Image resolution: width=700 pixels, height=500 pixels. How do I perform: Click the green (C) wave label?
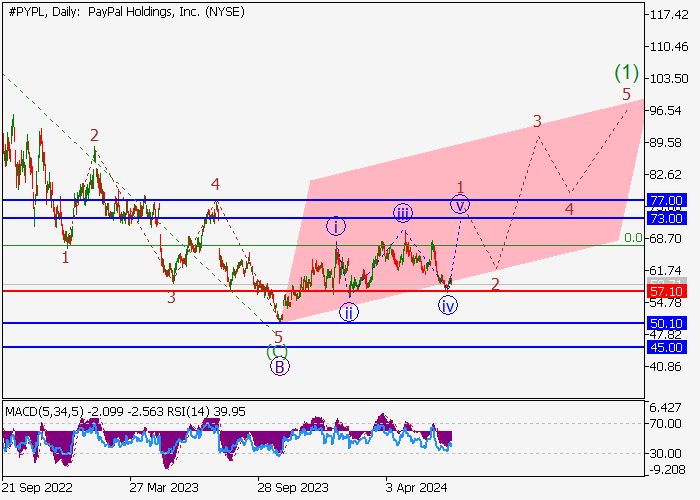(x=277, y=351)
